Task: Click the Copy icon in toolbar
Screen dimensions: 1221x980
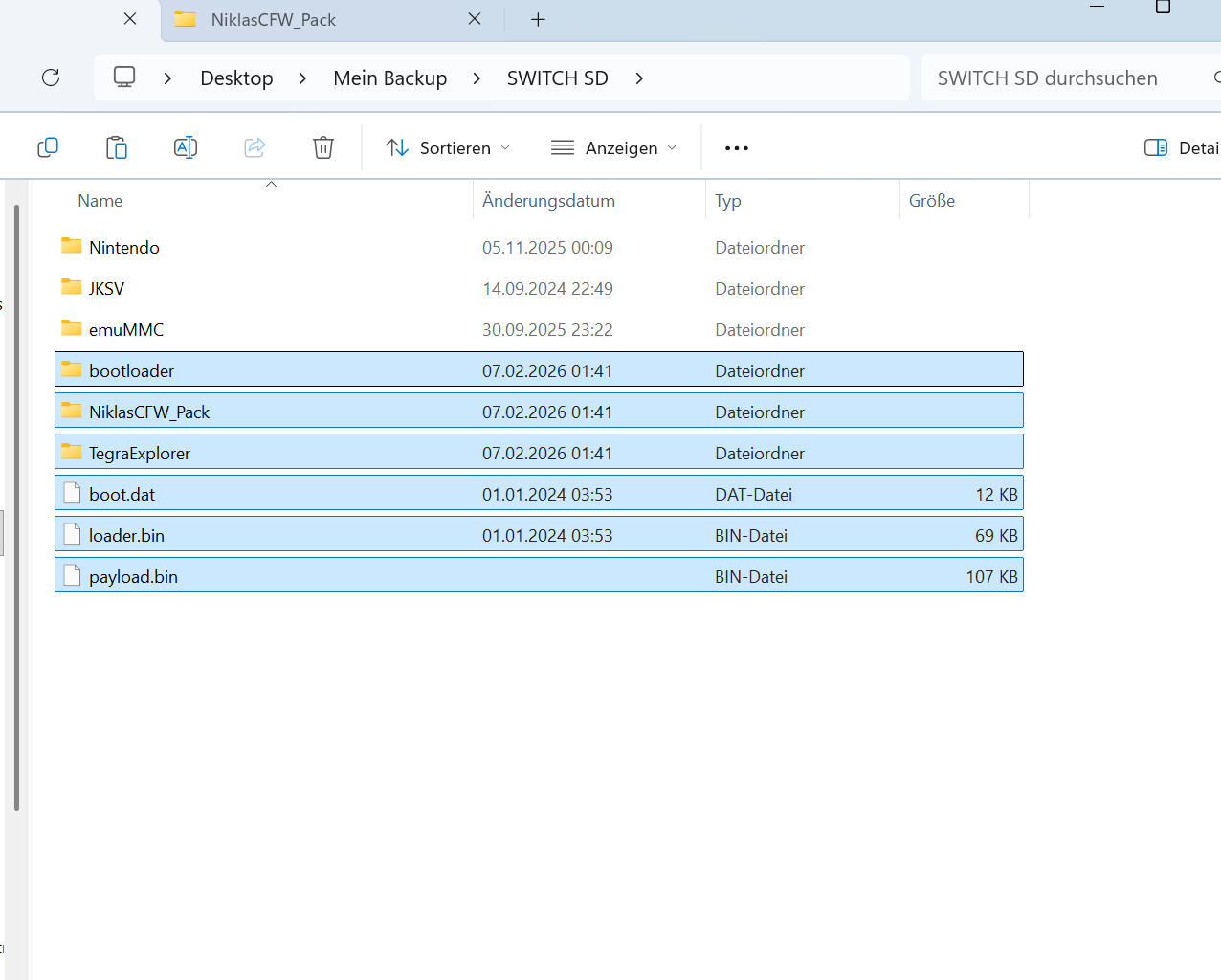Action: tap(48, 147)
